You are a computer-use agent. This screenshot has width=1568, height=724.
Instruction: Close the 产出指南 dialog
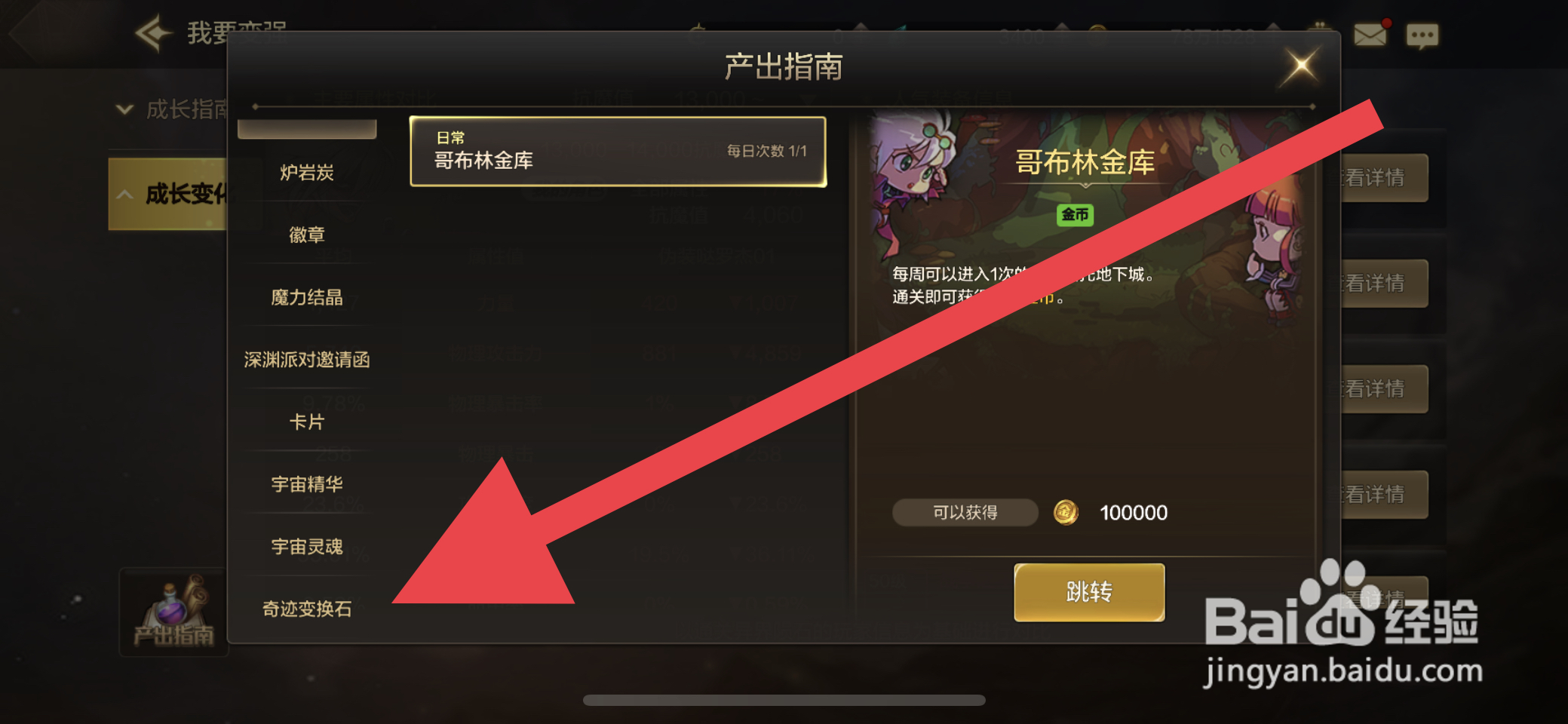point(1301,66)
